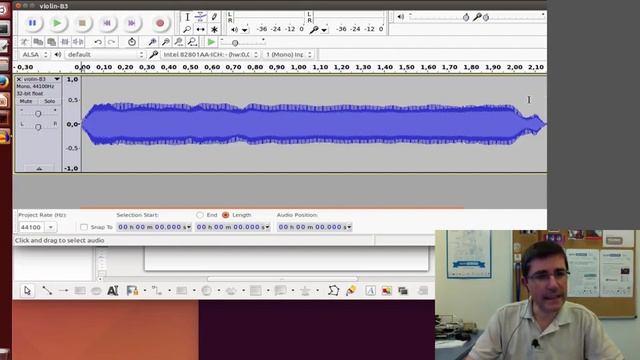Image resolution: width=640 pixels, height=360 pixels.
Task: Click the Selection Start time field
Action: (x=154, y=227)
